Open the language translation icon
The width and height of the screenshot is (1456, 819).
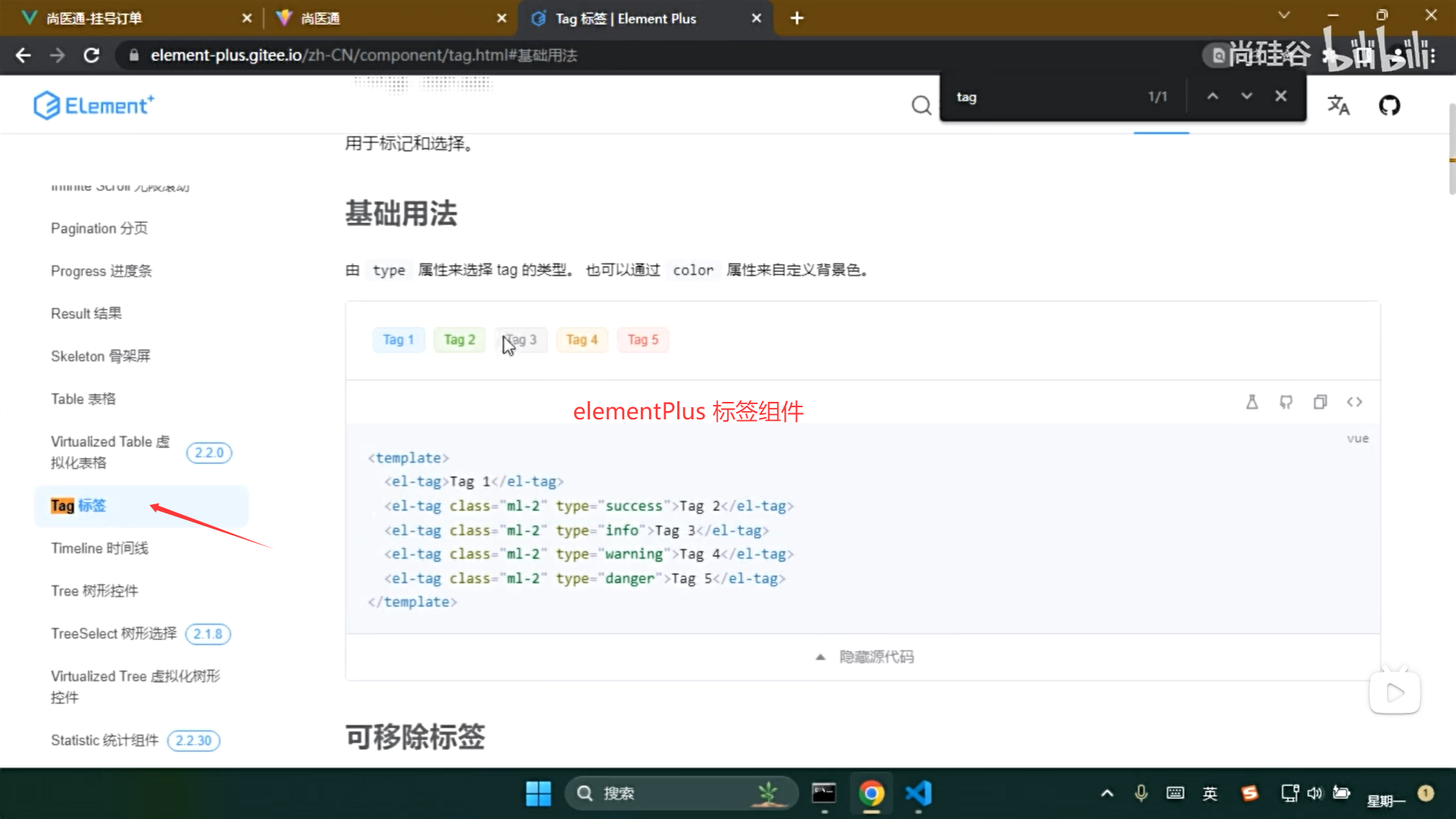pyautogui.click(x=1338, y=105)
